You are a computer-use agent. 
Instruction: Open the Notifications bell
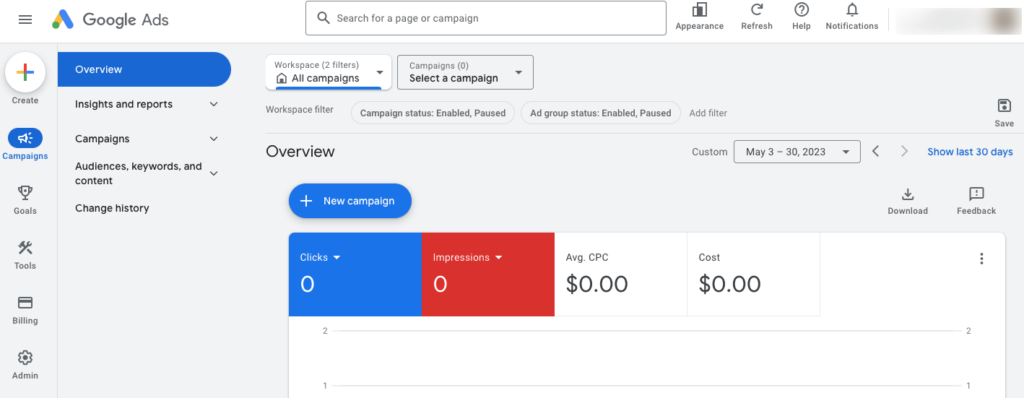[852, 17]
